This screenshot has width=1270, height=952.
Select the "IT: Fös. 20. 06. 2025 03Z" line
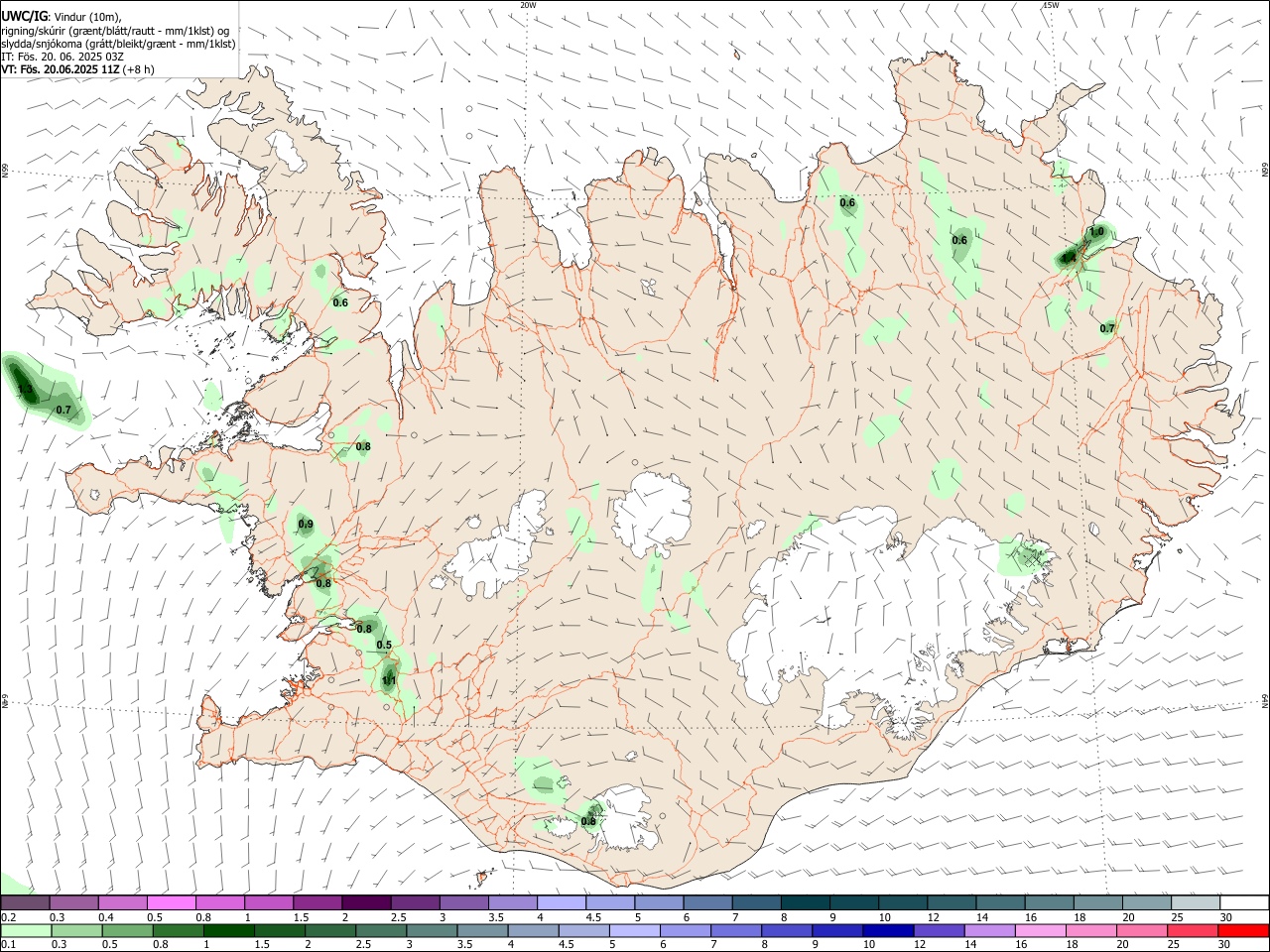[x=61, y=57]
